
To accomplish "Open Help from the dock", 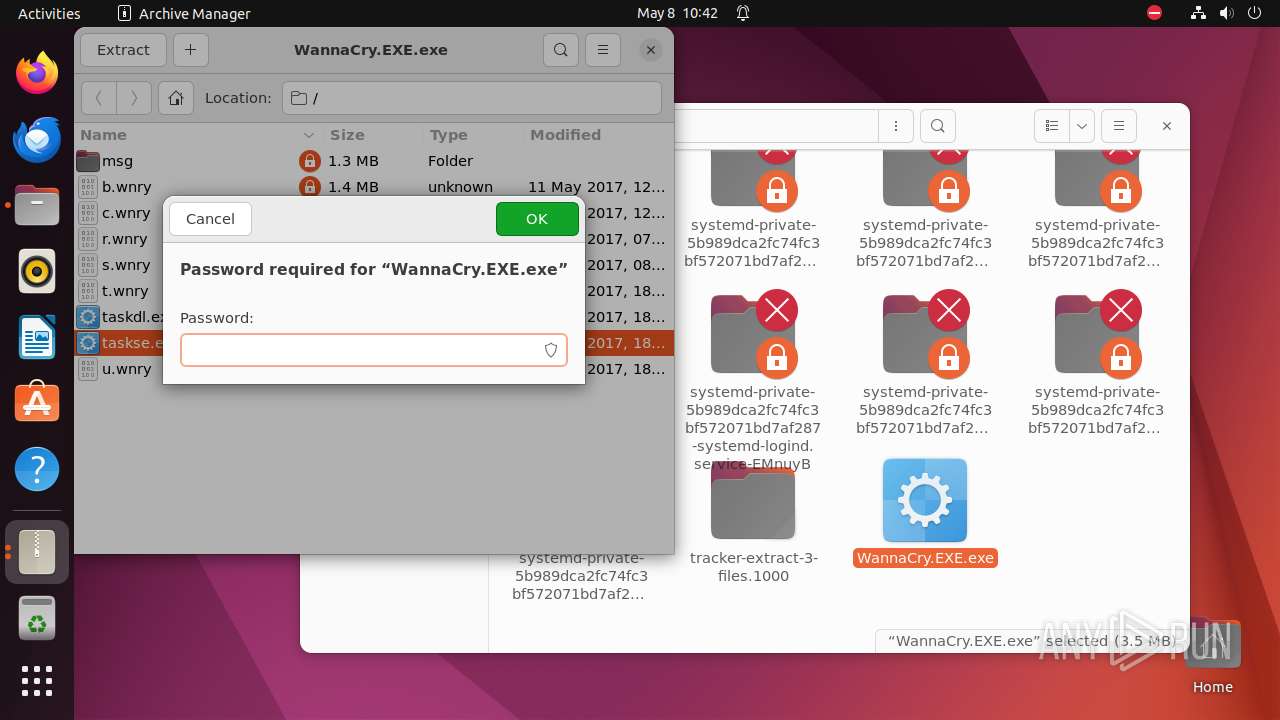I will [x=37, y=469].
